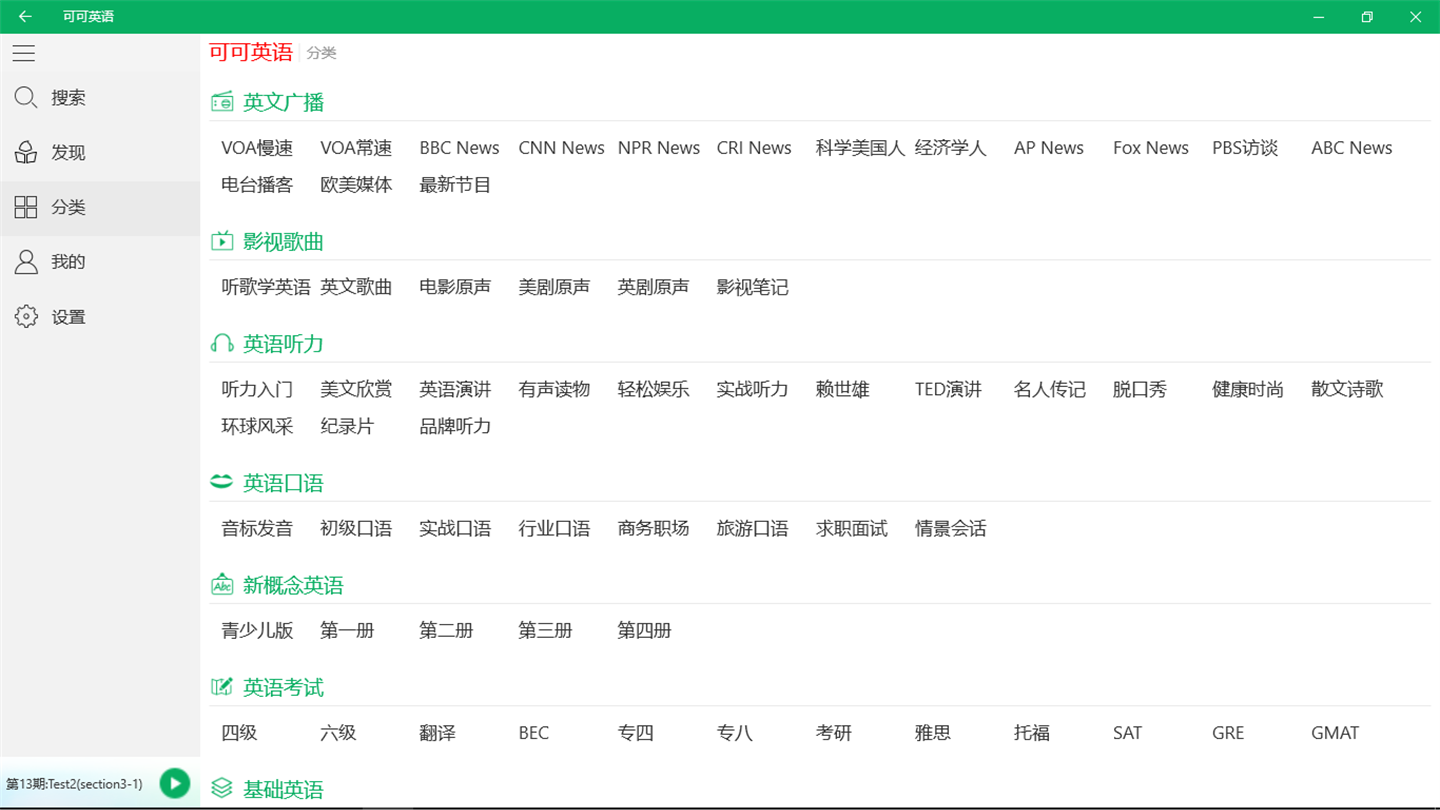Open the 设置 gear icon

pos(26,317)
